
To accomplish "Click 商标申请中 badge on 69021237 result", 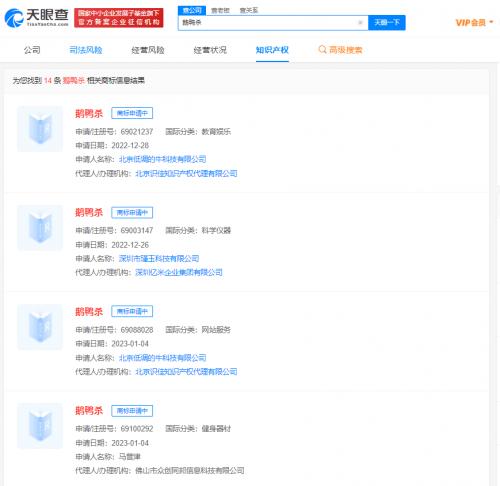I will [x=132, y=113].
